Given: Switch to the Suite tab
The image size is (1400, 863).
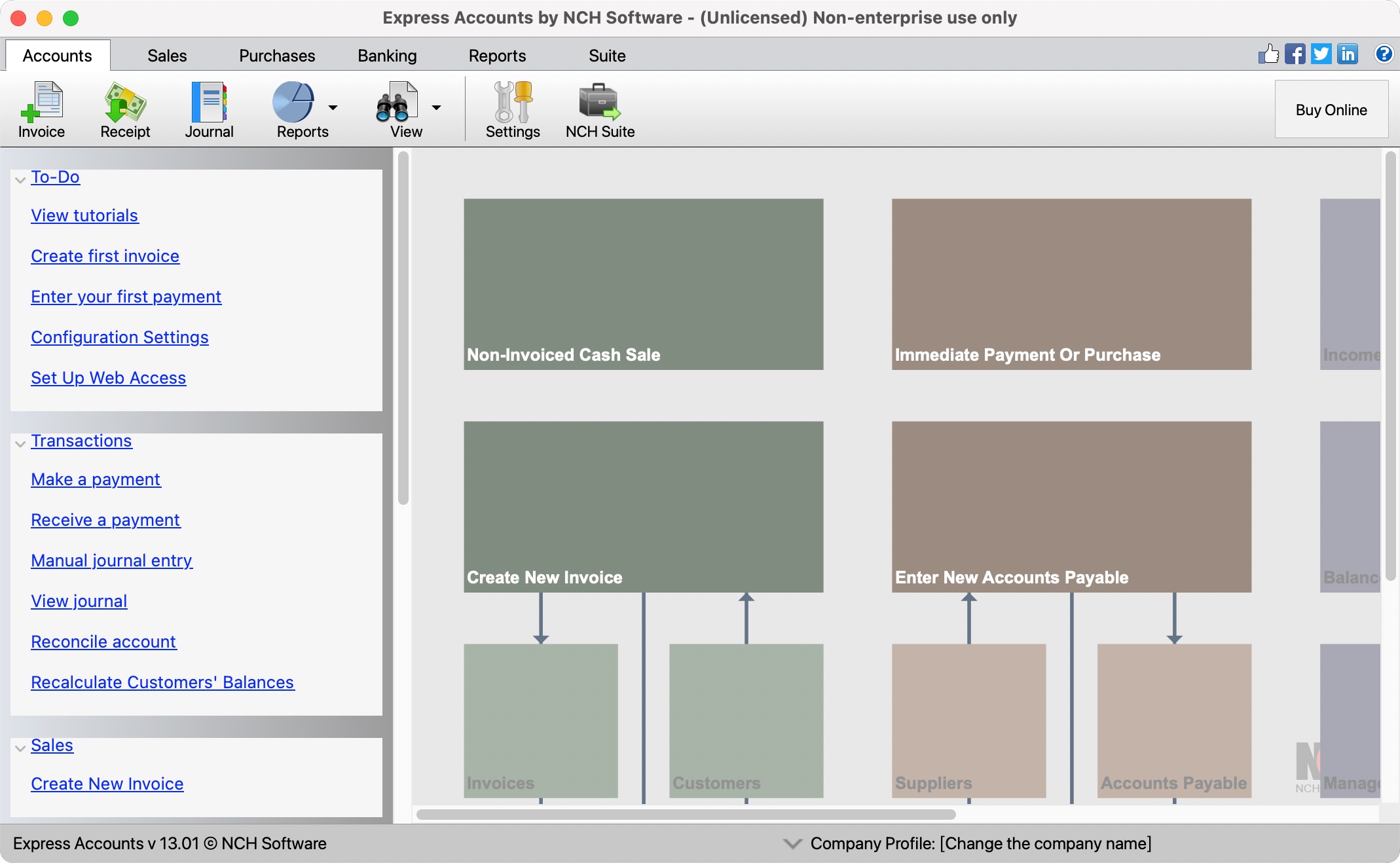Looking at the screenshot, I should [x=607, y=56].
